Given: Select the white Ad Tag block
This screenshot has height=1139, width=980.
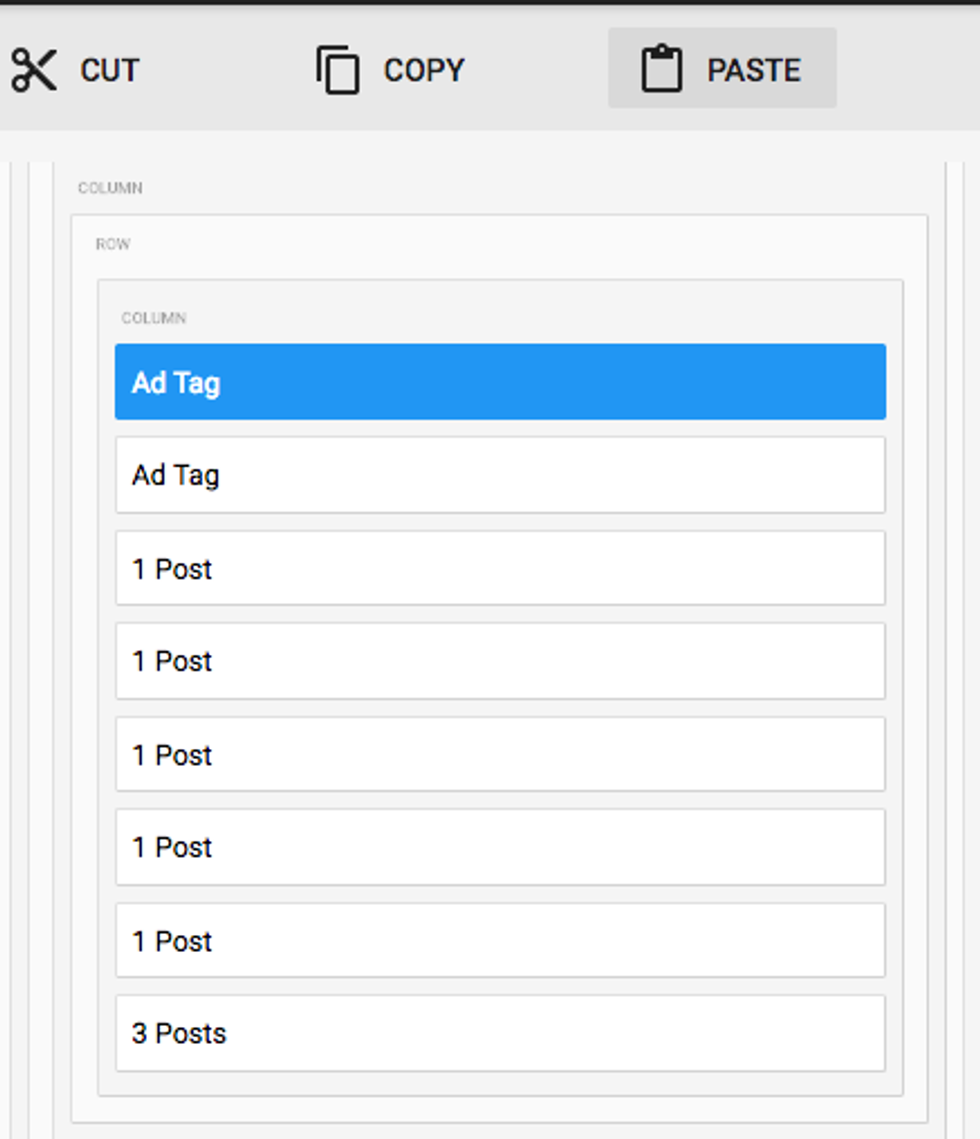Looking at the screenshot, I should pyautogui.click(x=500, y=475).
